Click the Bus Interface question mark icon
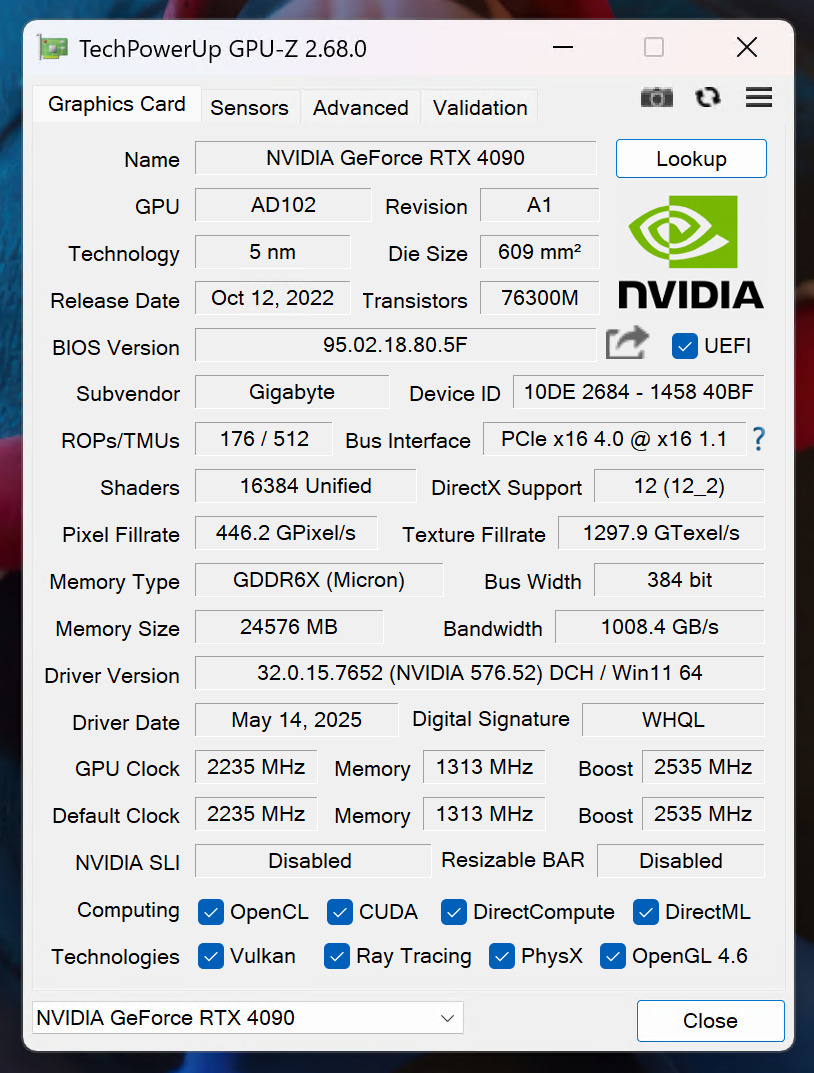814x1073 pixels. click(759, 439)
